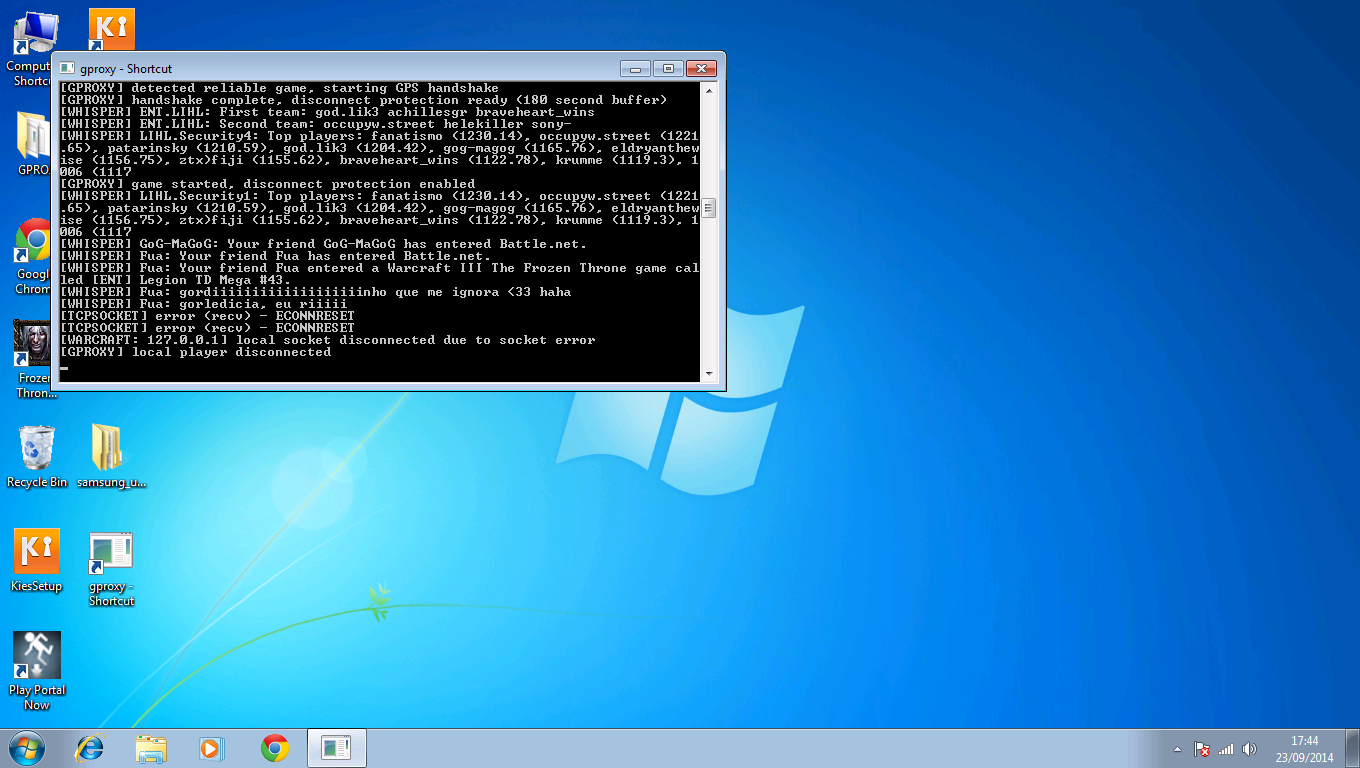Open Windows Media Player taskbar icon

(x=213, y=747)
